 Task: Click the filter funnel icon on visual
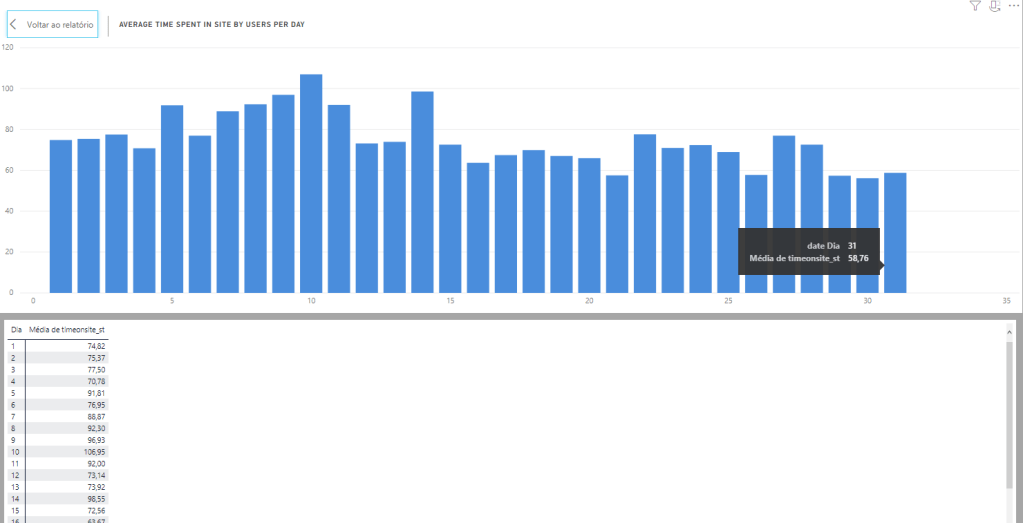(x=975, y=6)
